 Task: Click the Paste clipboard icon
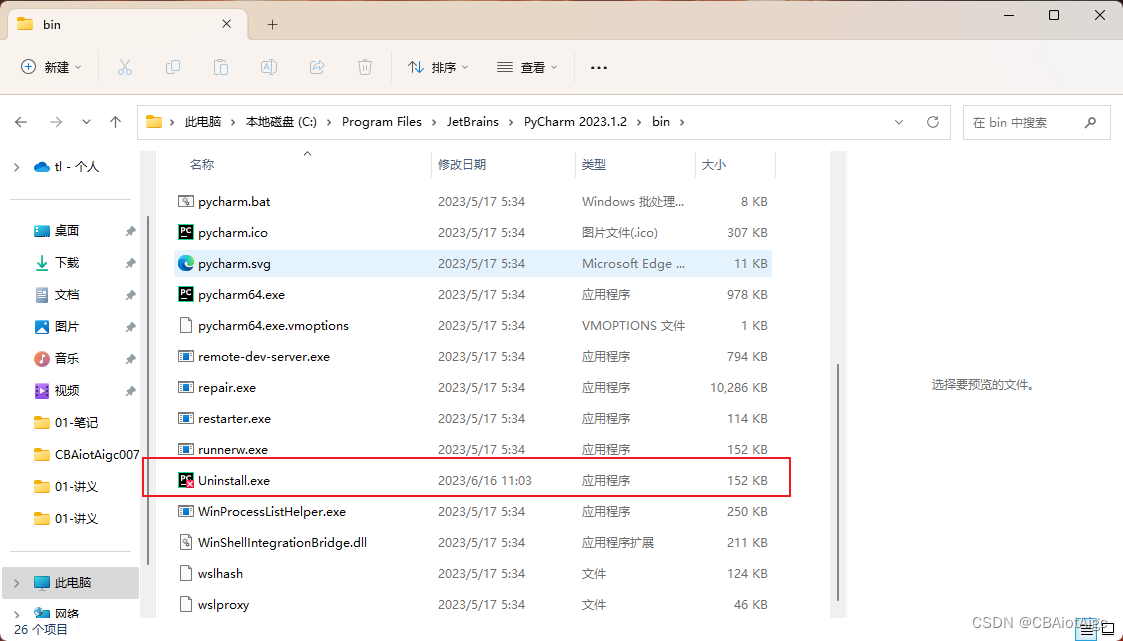(221, 67)
